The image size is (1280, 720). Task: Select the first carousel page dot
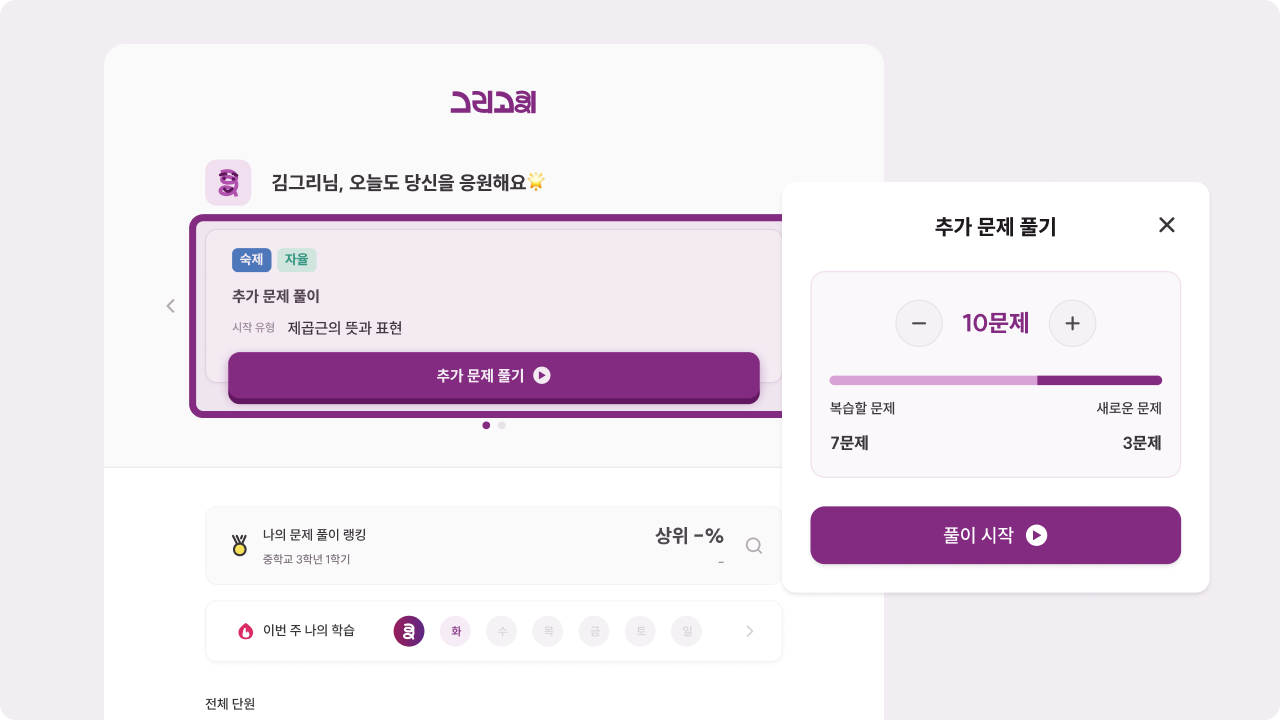tap(486, 425)
